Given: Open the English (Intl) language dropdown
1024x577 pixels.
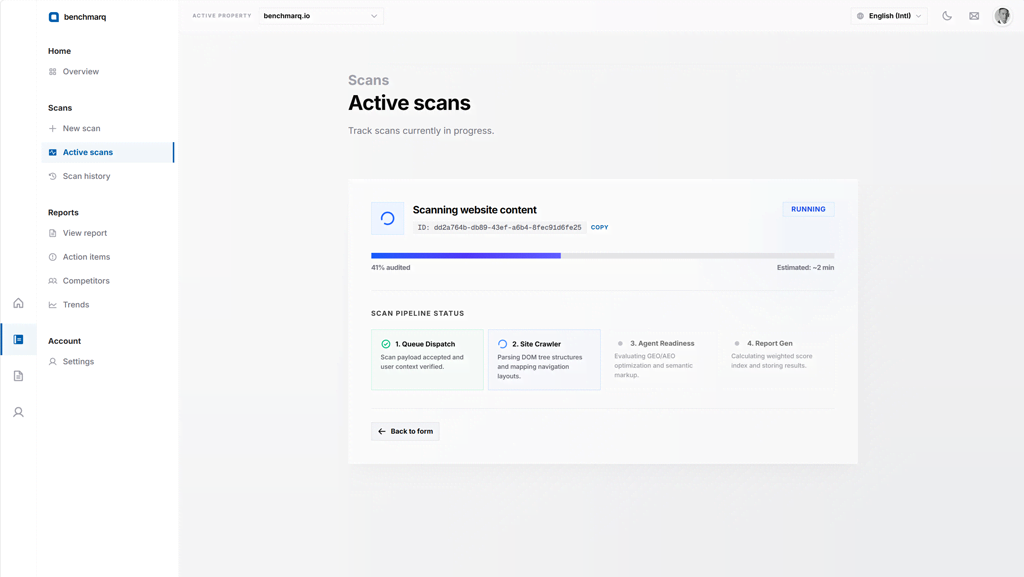Looking at the screenshot, I should pos(889,16).
